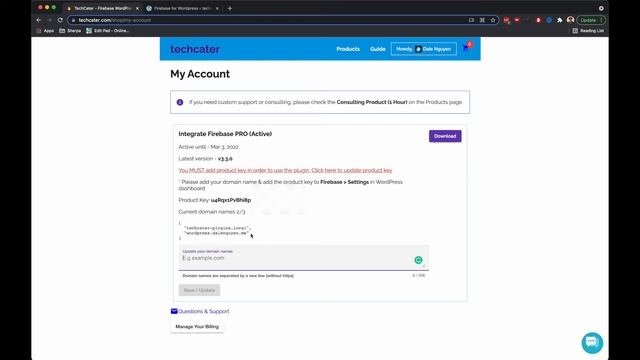Click the Howdy, Dale Nguyen account button

pos(424,49)
